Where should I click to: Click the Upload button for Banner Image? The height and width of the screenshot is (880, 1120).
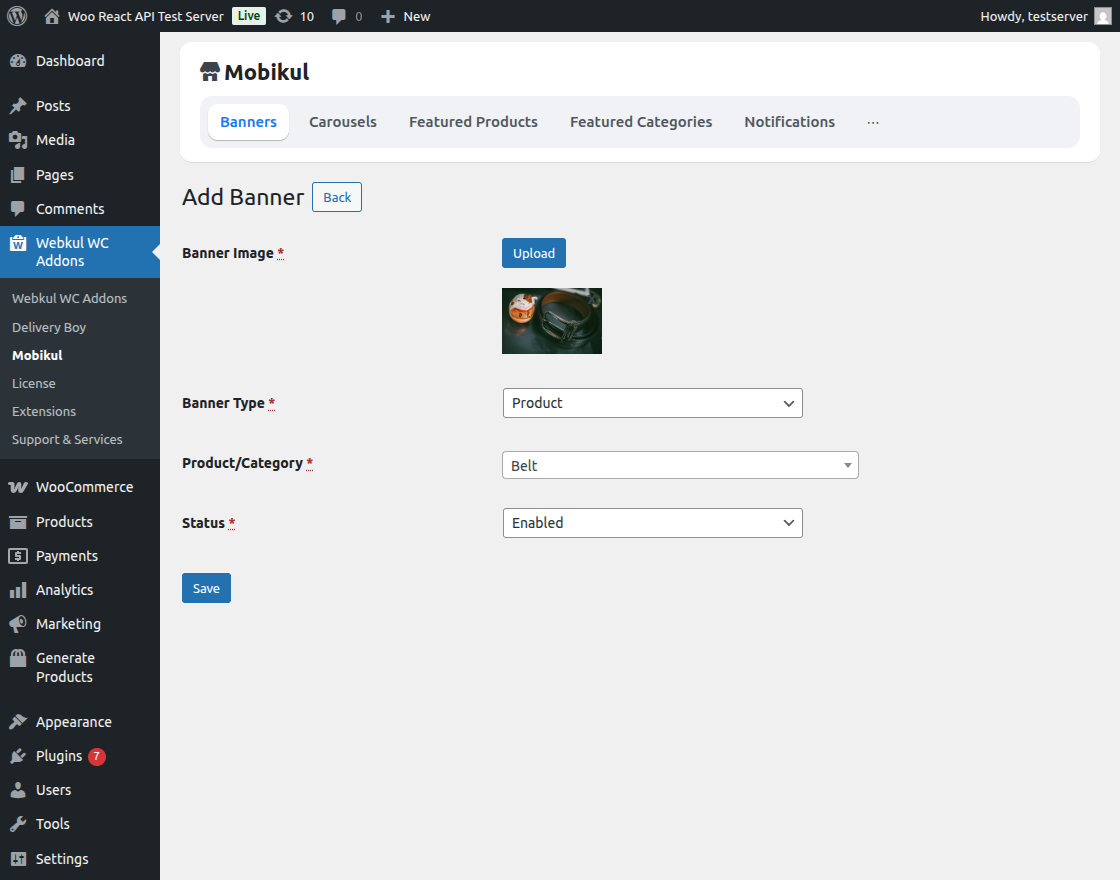(533, 253)
